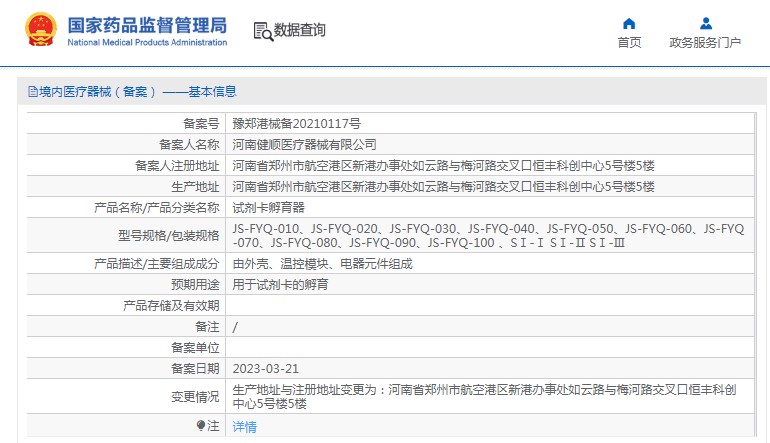
Task: Click the 型号规格/包装规格 label
Action: pos(168,236)
